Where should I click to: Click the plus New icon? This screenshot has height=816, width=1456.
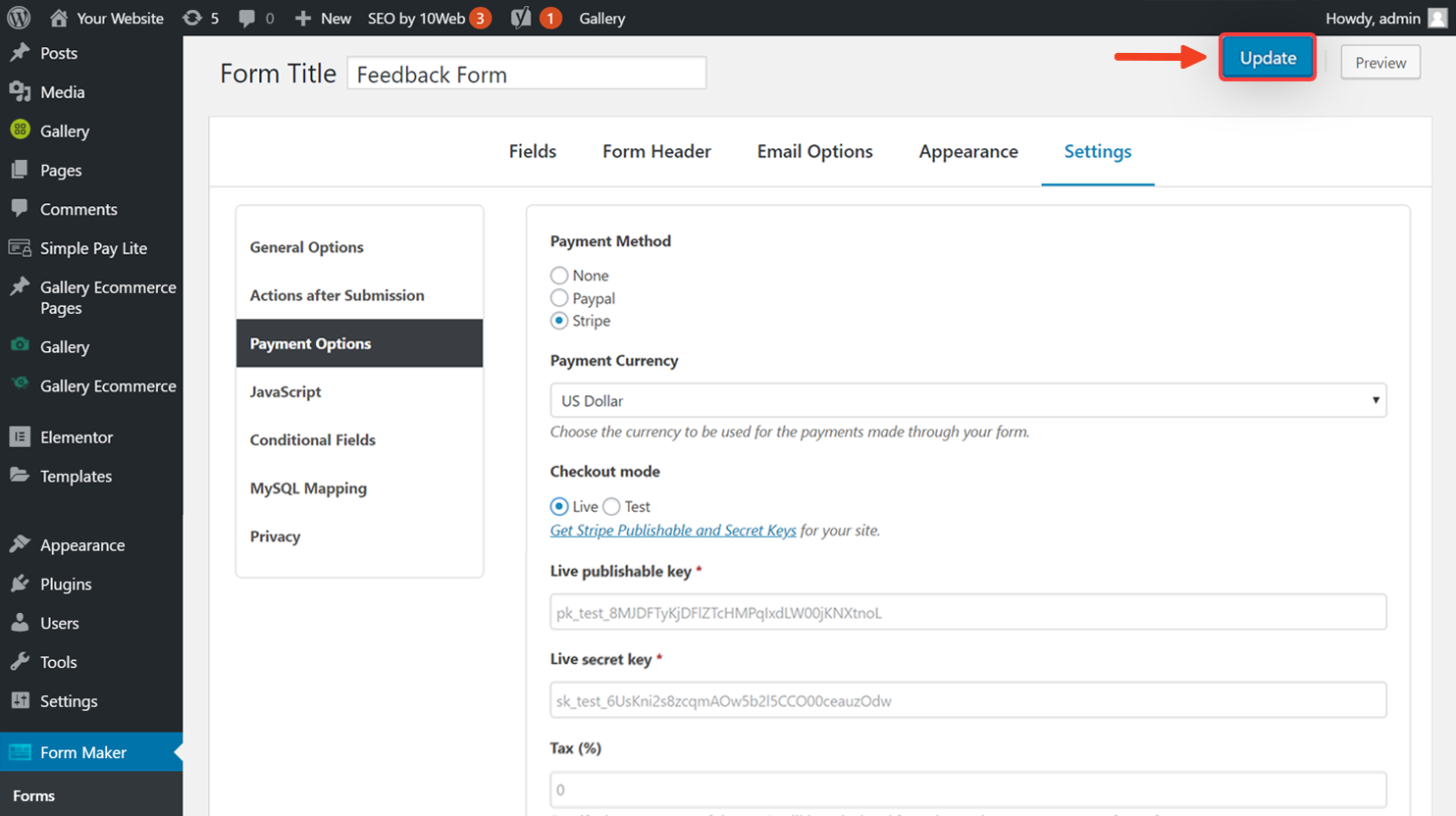click(x=303, y=18)
